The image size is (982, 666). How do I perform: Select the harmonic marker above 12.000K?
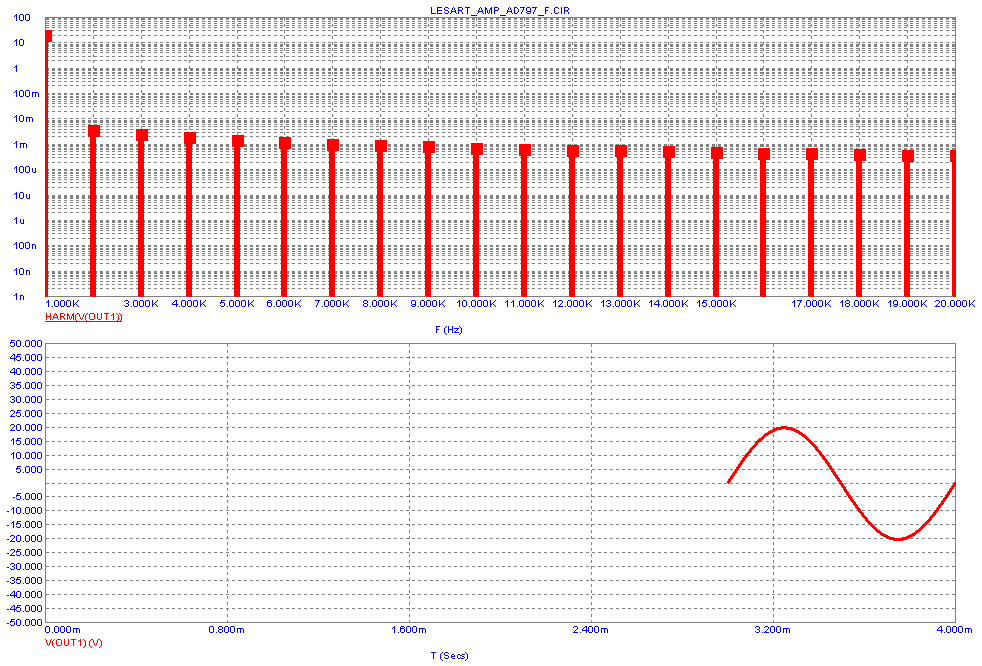[x=572, y=150]
